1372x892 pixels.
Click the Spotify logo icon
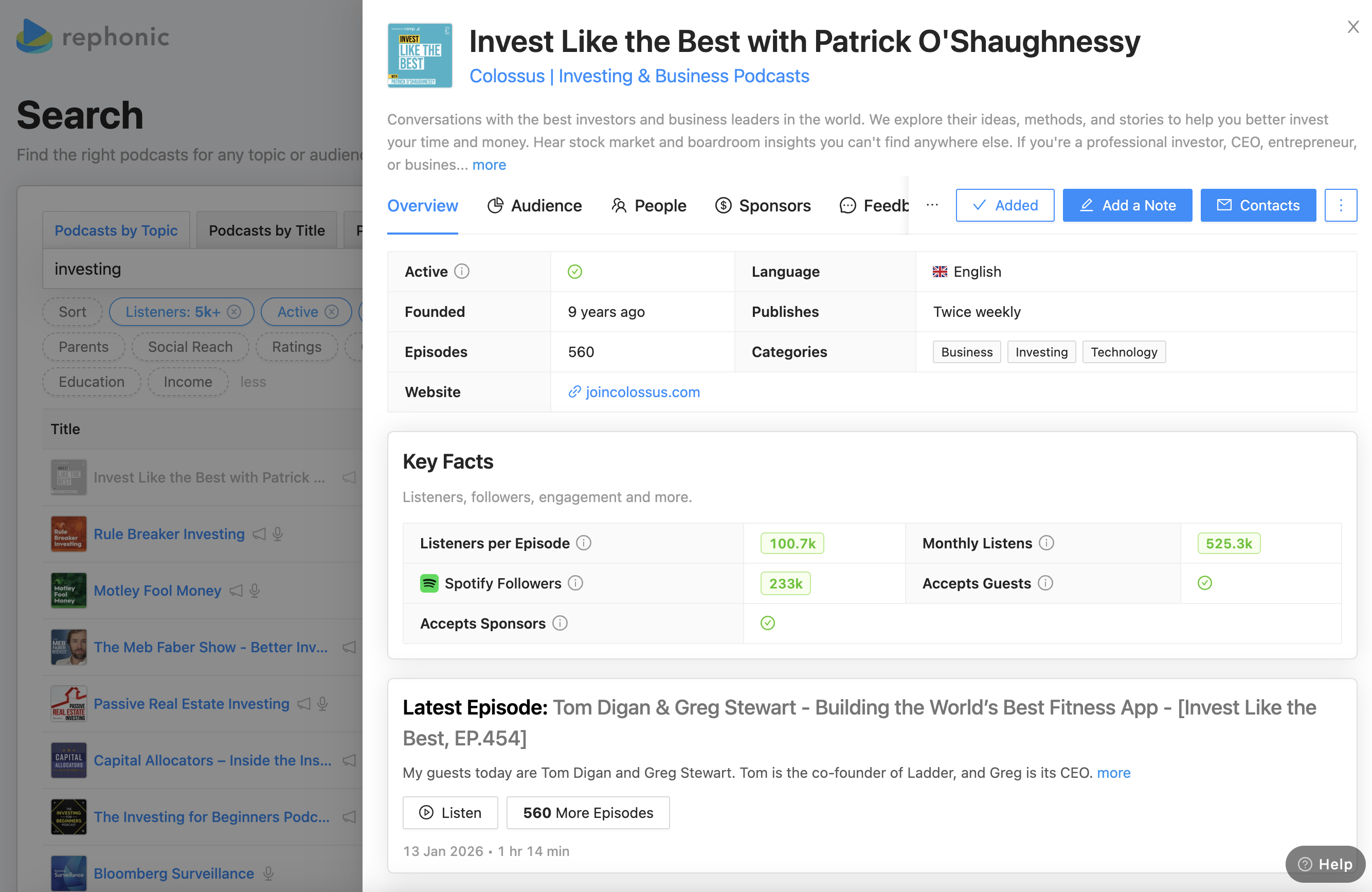pyautogui.click(x=429, y=583)
